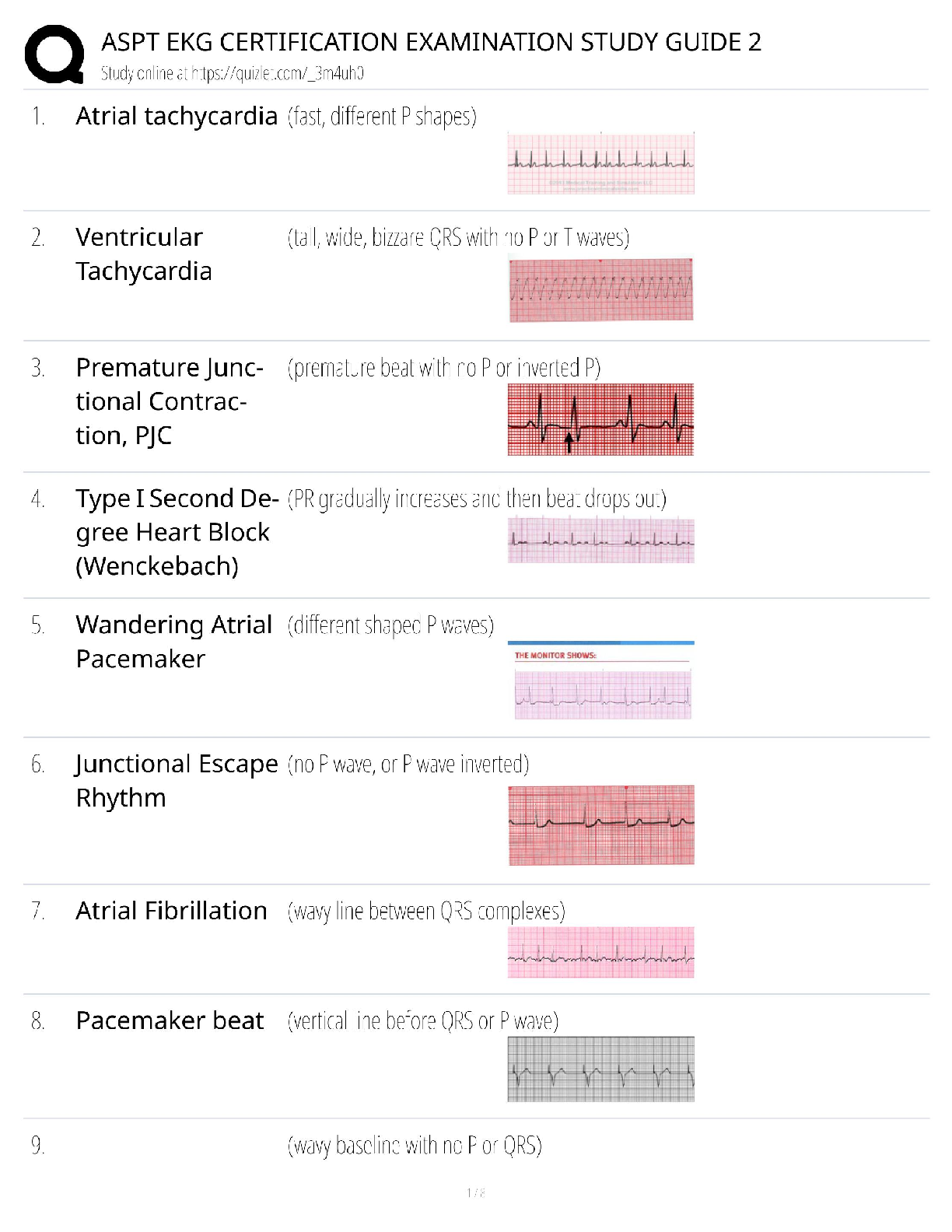Click the Atrial tachycardia EKG strip
This screenshot has width=952, height=1232.
[x=600, y=163]
